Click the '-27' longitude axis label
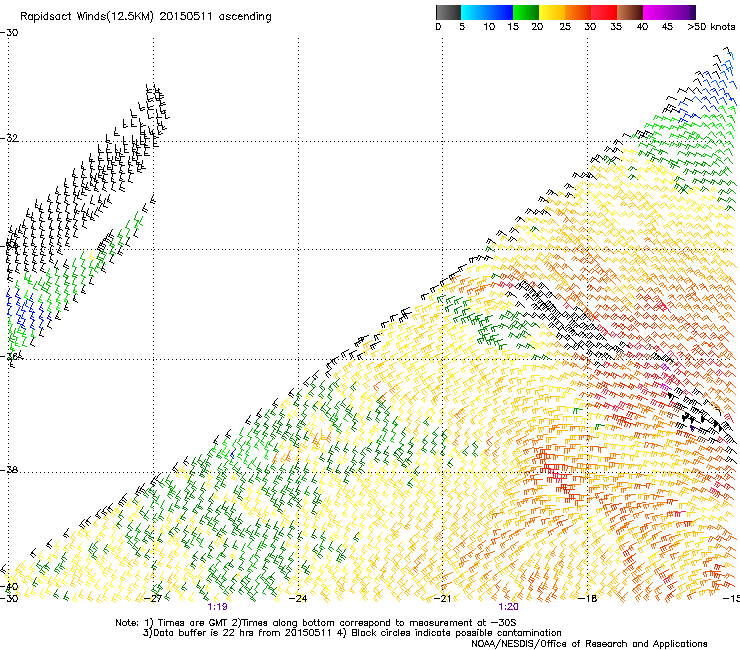740x650 pixels. coord(152,599)
